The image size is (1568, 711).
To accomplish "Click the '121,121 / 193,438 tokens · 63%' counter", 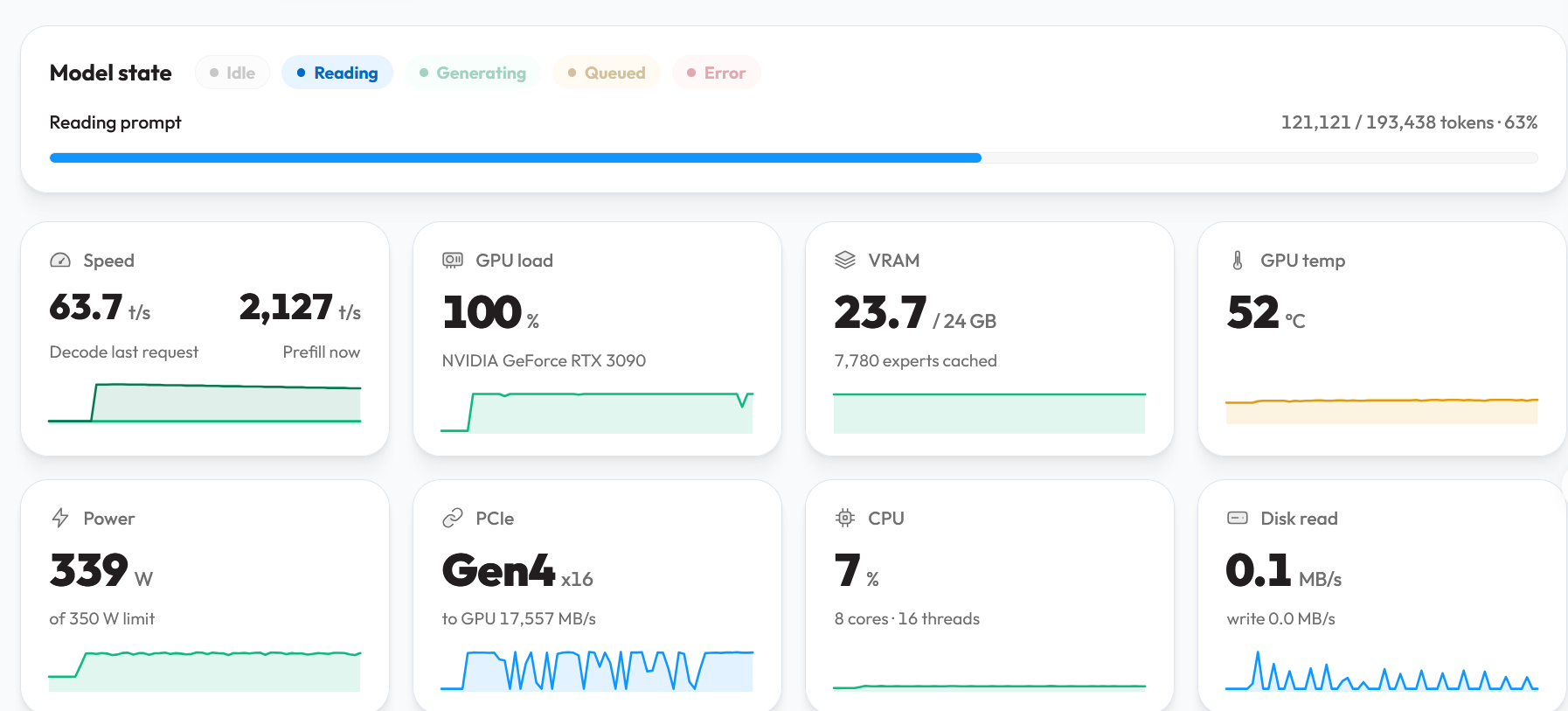I will point(1409,122).
